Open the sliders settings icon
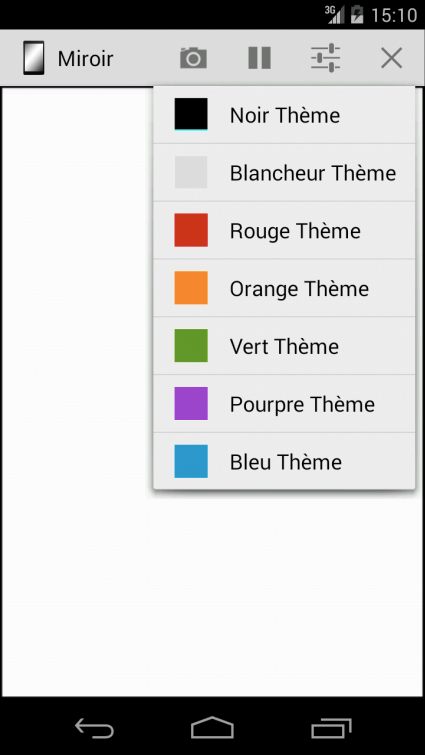This screenshot has height=755, width=425. 326,58
